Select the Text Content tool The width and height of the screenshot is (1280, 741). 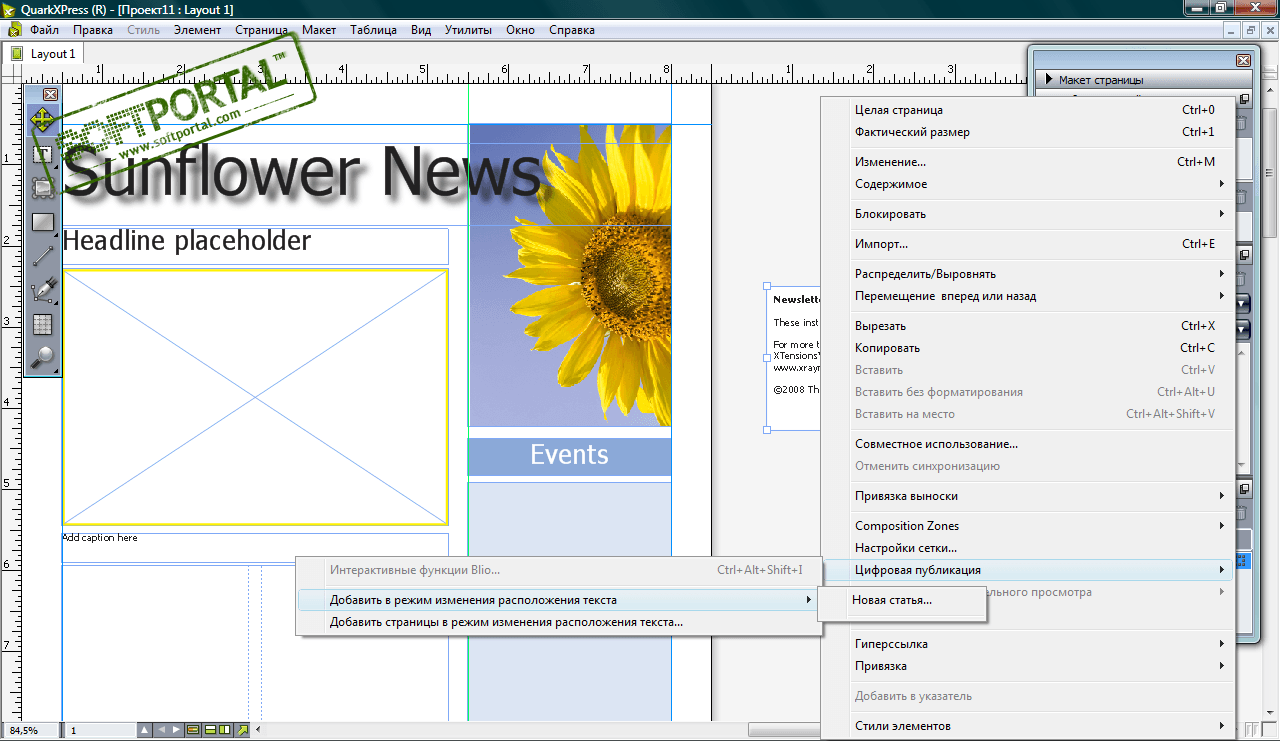tap(42, 155)
